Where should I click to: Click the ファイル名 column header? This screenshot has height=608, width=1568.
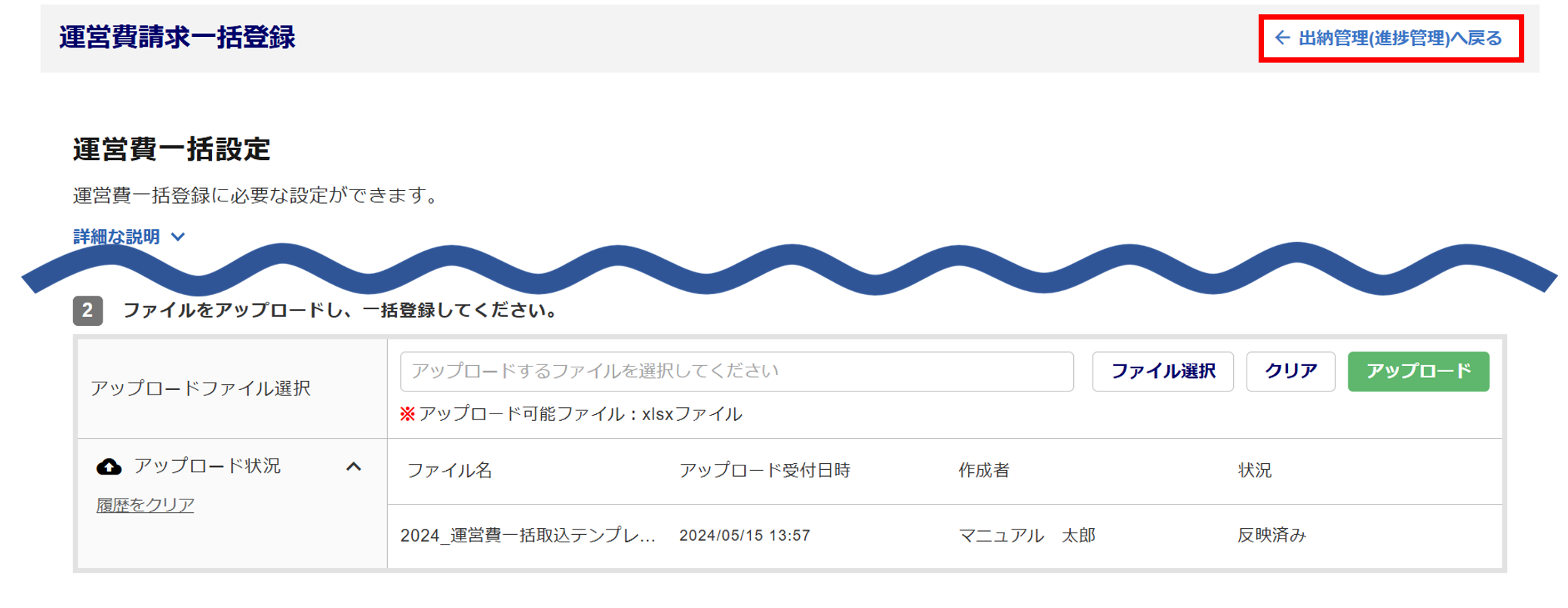[x=450, y=471]
